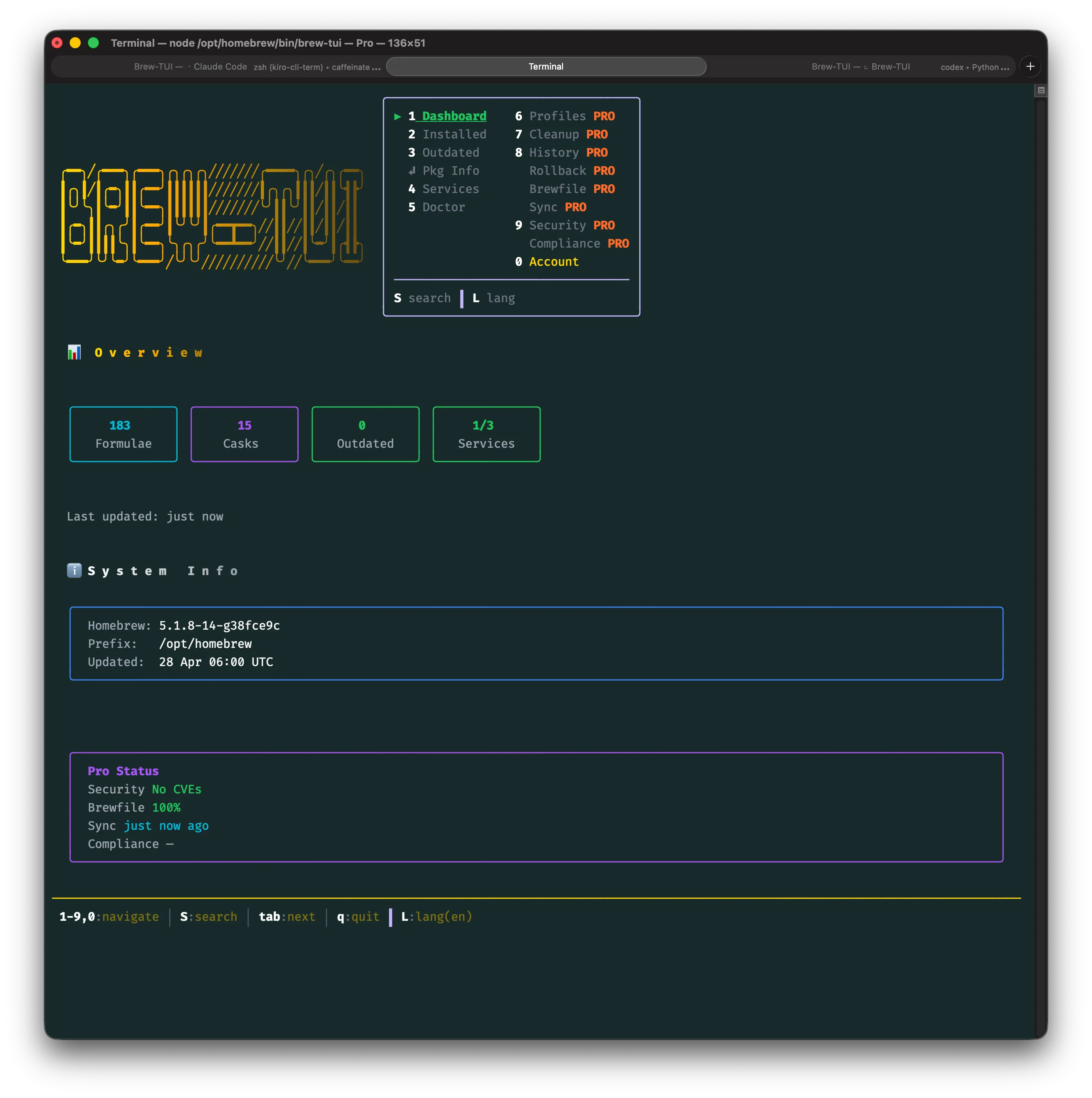Click the bar chart icon beside Overview
1092x1098 pixels.
click(x=74, y=352)
